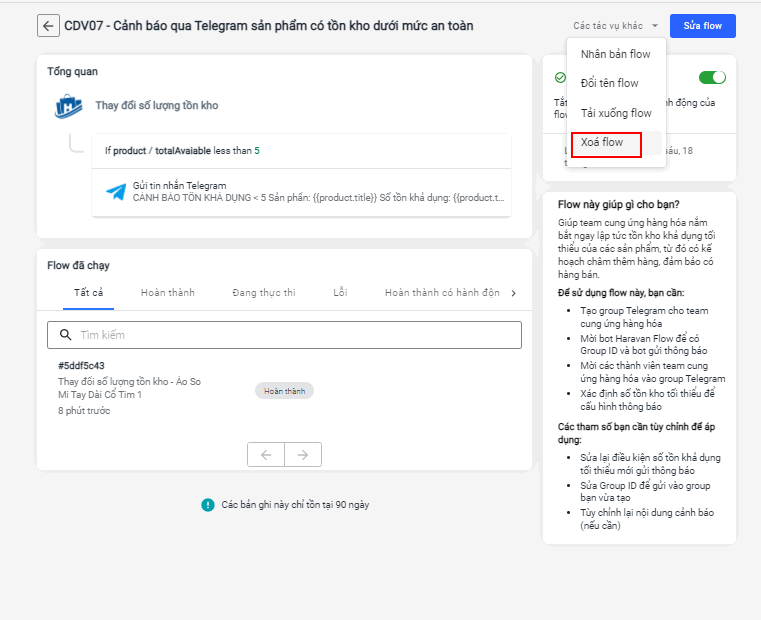Image resolution: width=761 pixels, height=620 pixels.
Task: Toggle the flow active switch off
Action: click(712, 77)
